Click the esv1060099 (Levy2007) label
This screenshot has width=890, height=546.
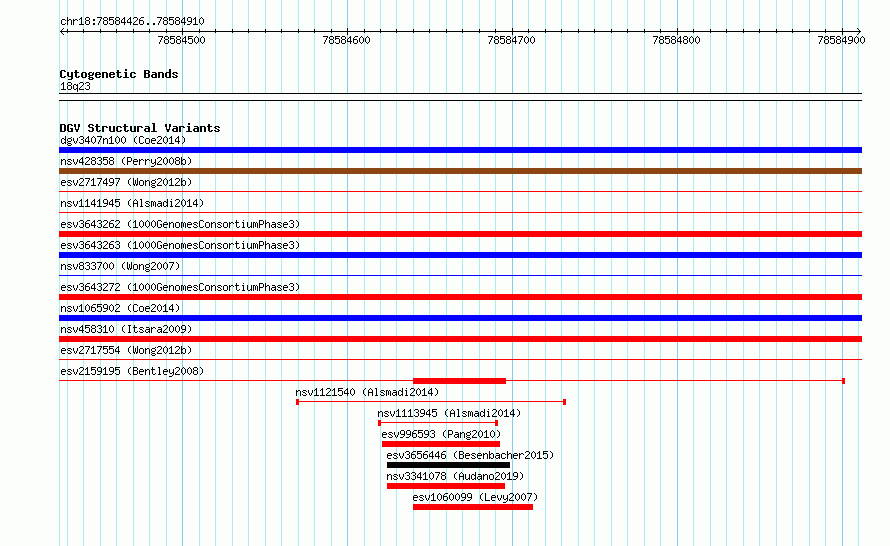click(x=475, y=497)
